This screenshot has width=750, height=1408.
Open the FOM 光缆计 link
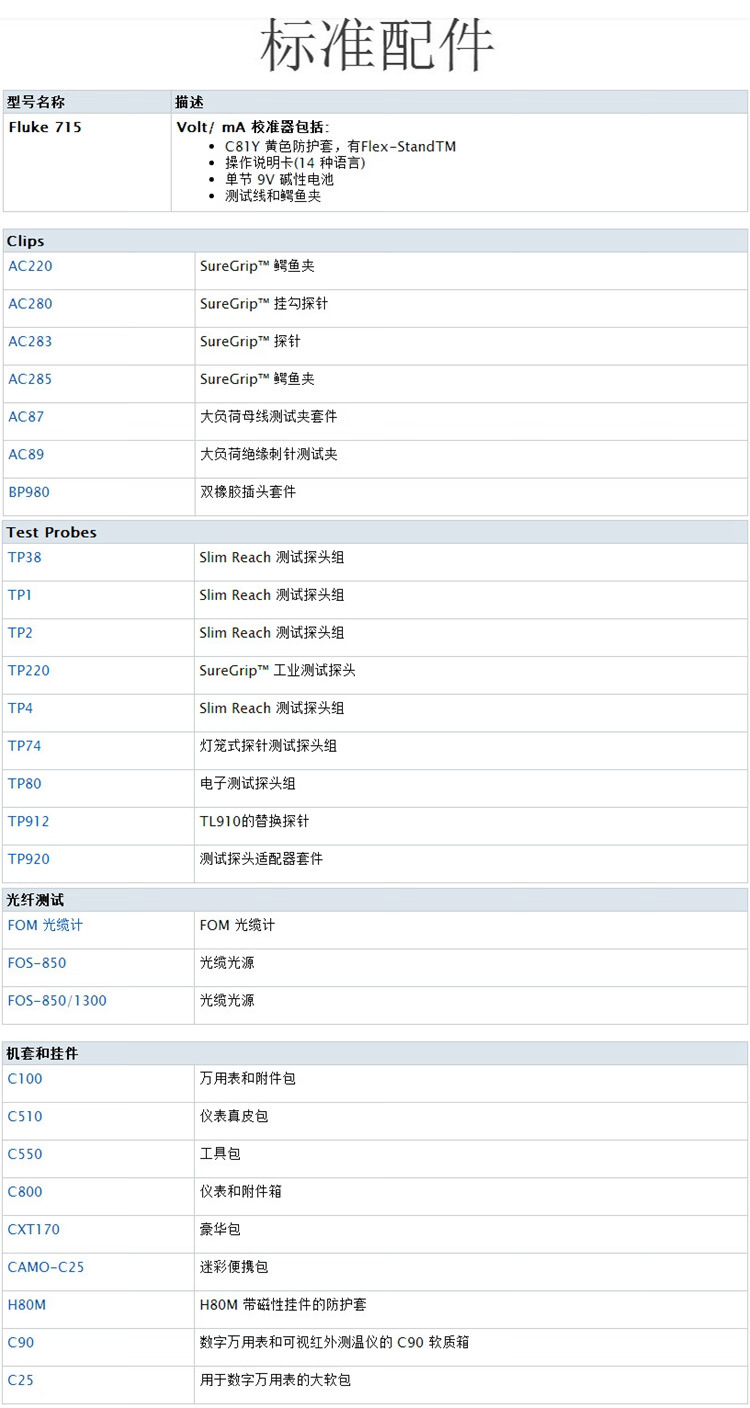click(x=45, y=926)
